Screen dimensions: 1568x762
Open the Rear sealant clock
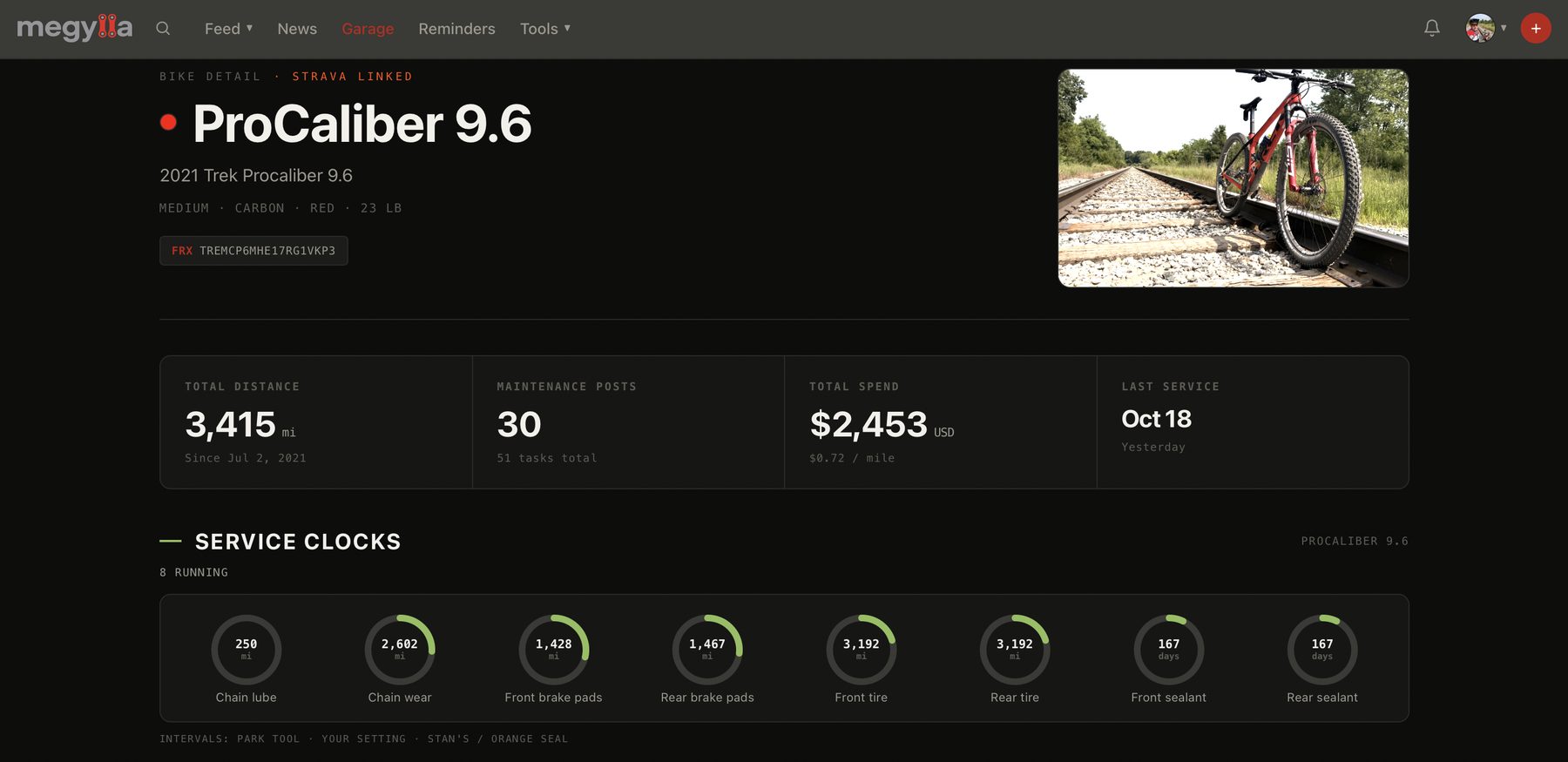[1322, 659]
